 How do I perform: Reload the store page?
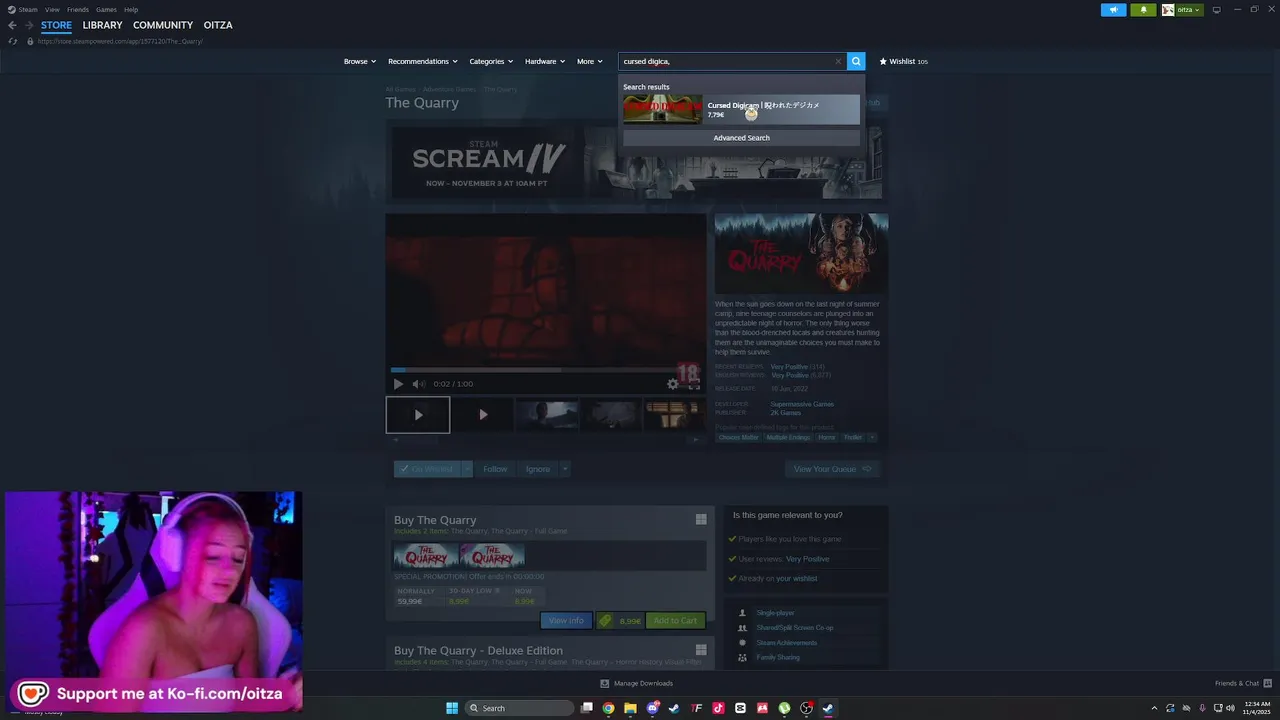pyautogui.click(x=12, y=41)
